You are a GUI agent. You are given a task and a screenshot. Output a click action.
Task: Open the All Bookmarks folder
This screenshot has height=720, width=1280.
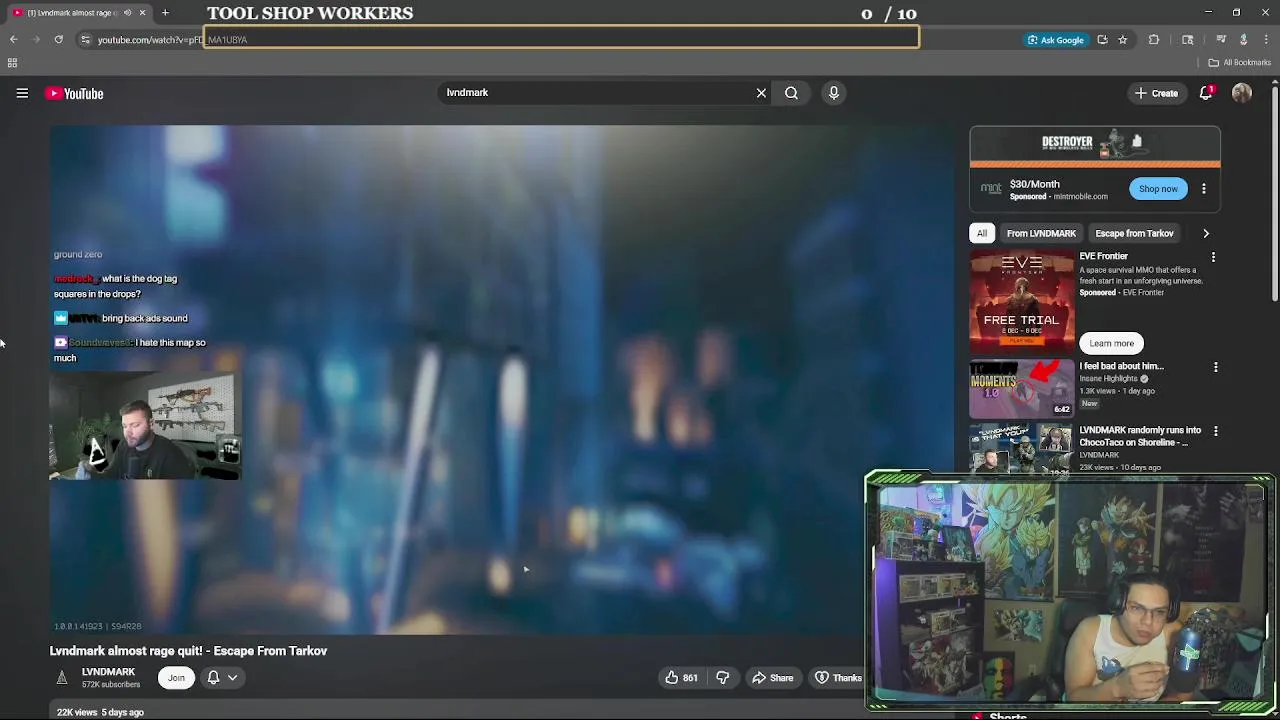(x=1239, y=62)
